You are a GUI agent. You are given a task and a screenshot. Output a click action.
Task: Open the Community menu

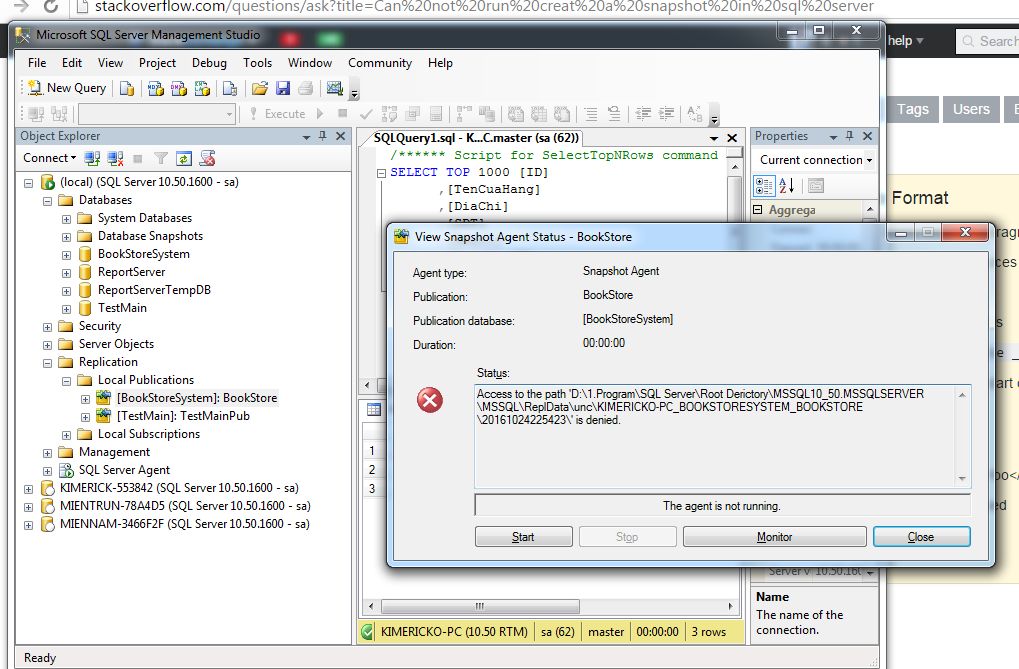(x=380, y=63)
